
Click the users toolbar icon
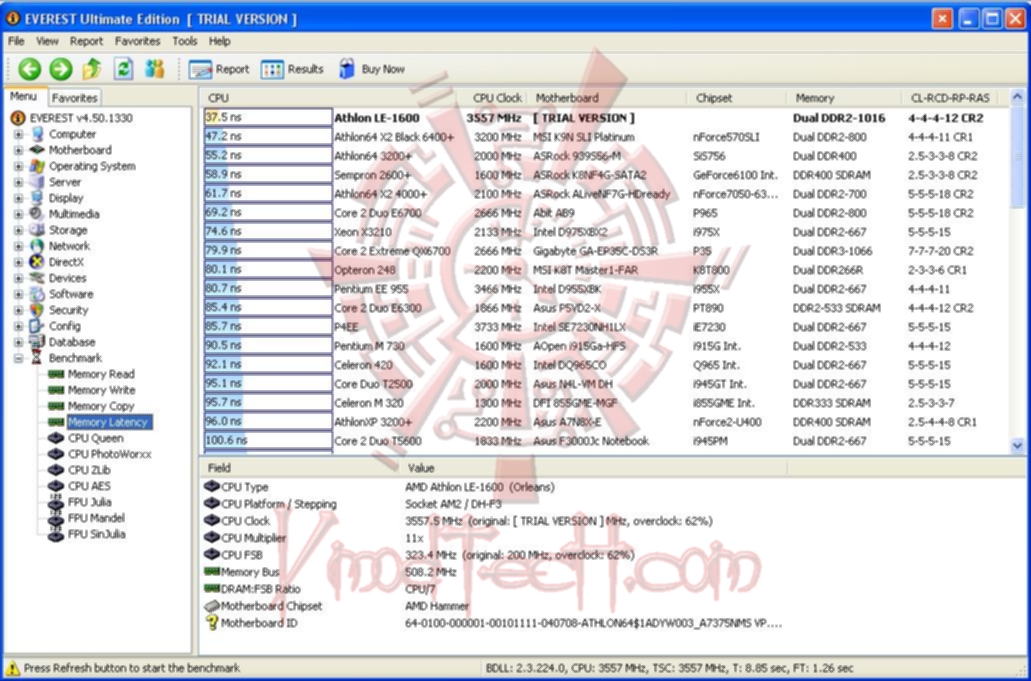pyautogui.click(x=155, y=69)
